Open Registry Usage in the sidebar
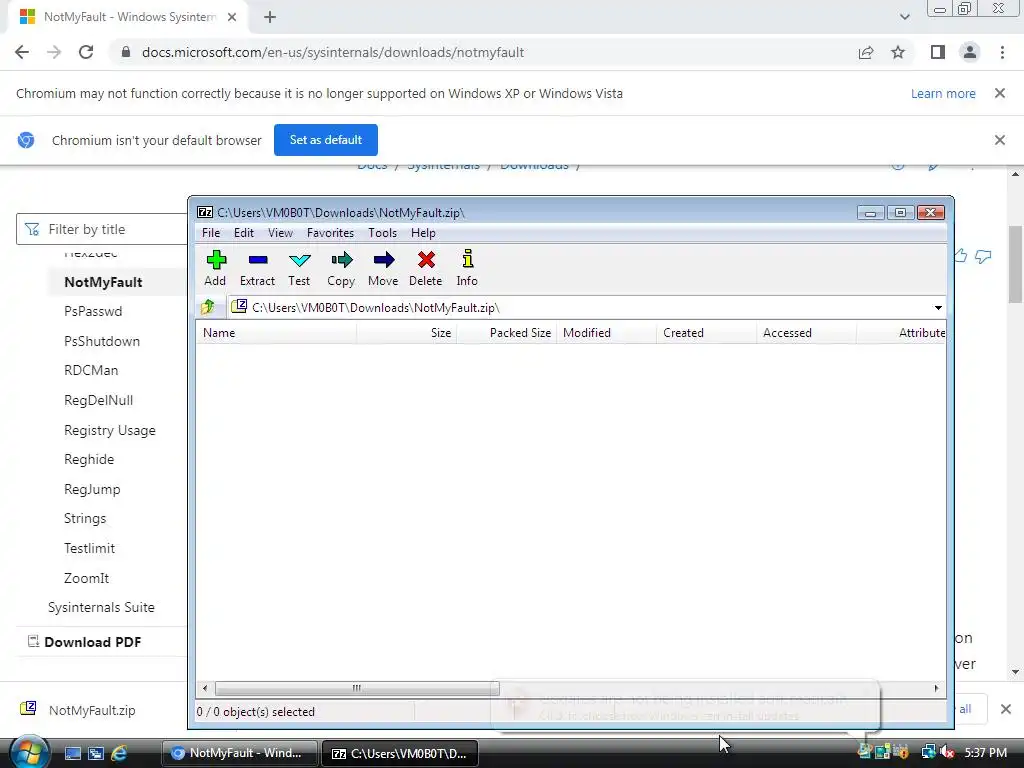Screen dimensions: 1024x768 110,430
